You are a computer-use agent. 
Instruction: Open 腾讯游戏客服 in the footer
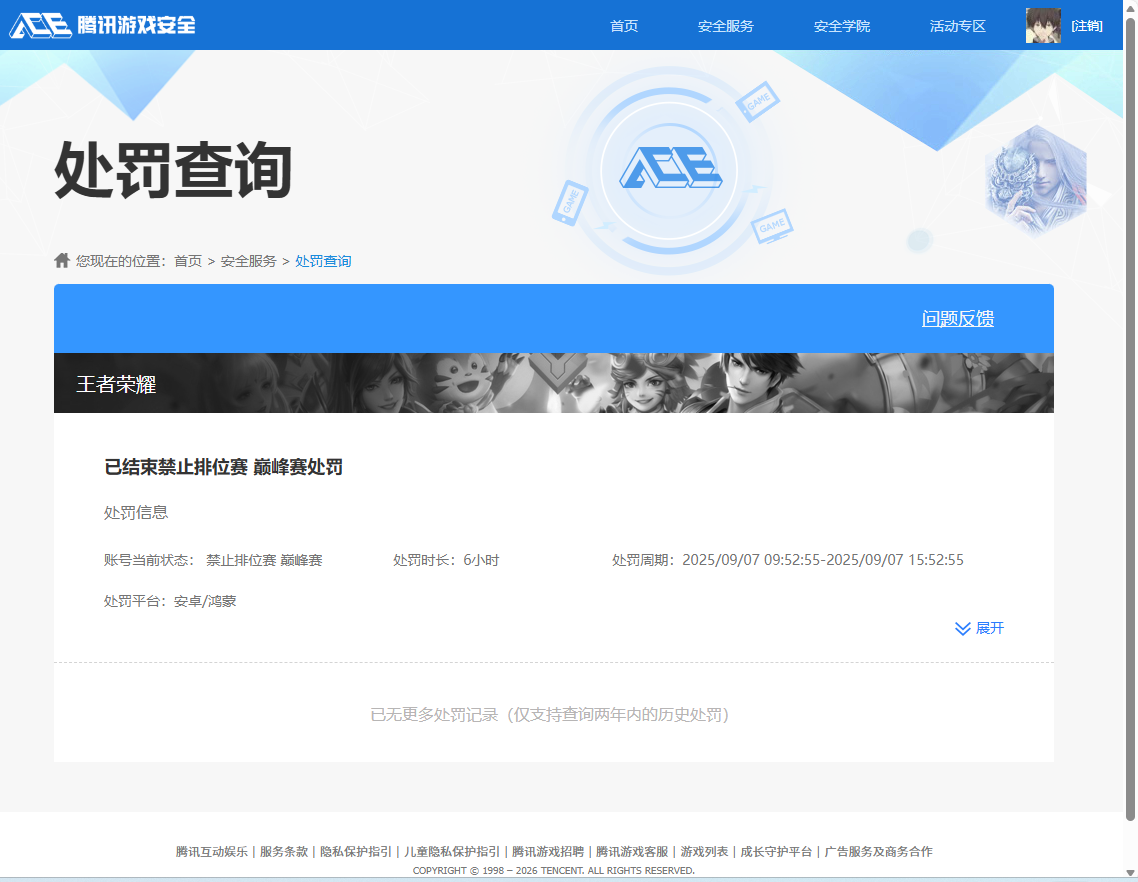tap(631, 851)
